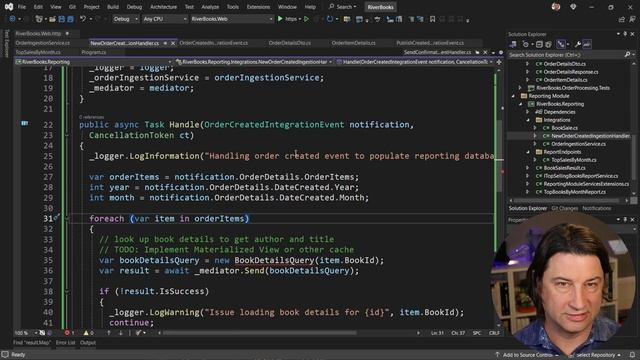
Task: Click the user profile avatar in the title bar
Action: pyautogui.click(x=556, y=7)
